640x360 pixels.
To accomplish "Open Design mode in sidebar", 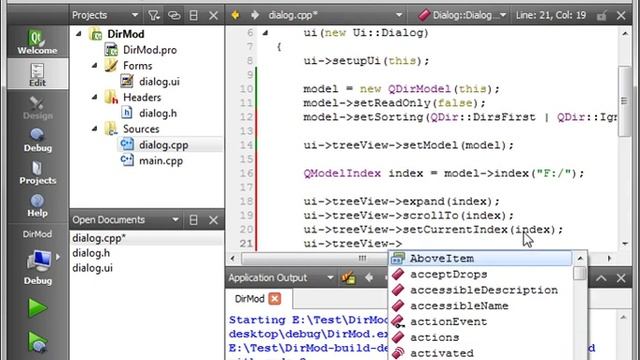I will (37, 107).
